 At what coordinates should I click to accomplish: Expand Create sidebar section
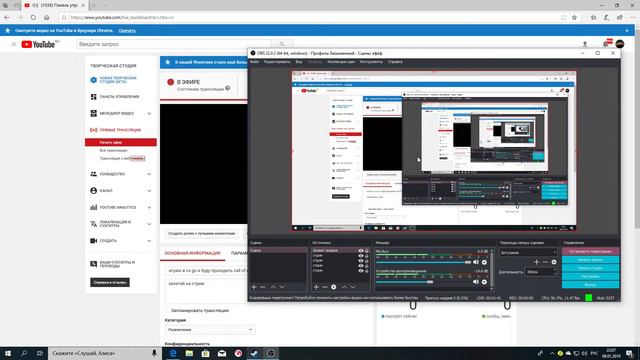[x=149, y=241]
